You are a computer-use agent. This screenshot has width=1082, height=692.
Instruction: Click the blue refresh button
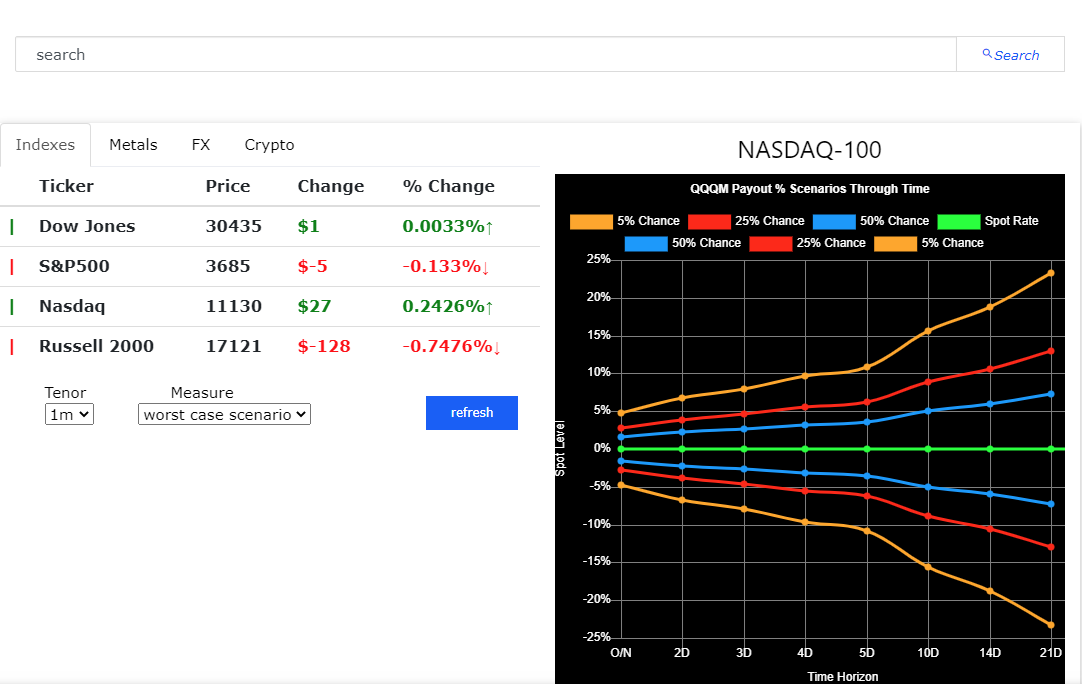coord(472,413)
